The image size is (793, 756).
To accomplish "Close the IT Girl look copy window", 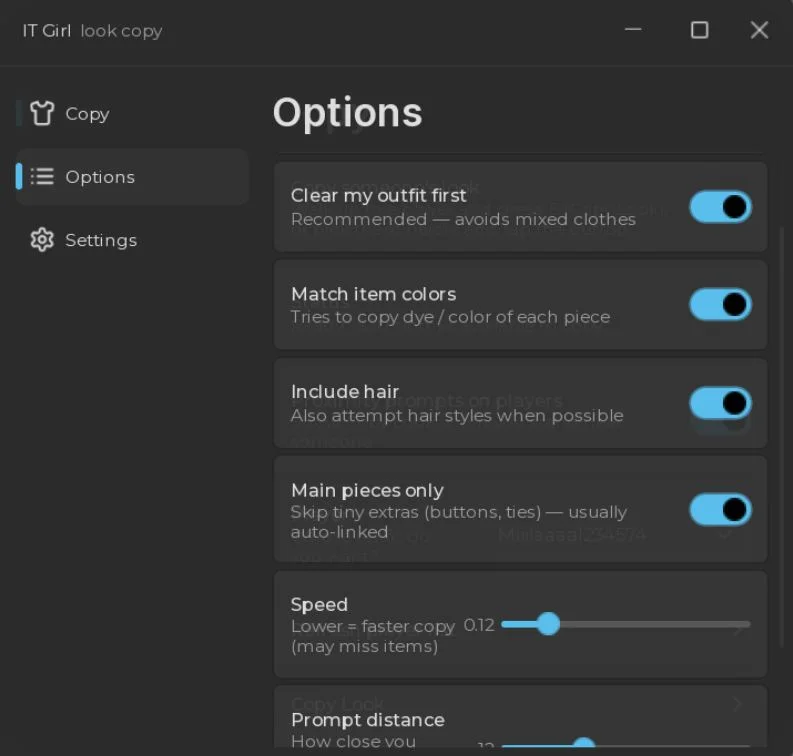I will tap(759, 30).
